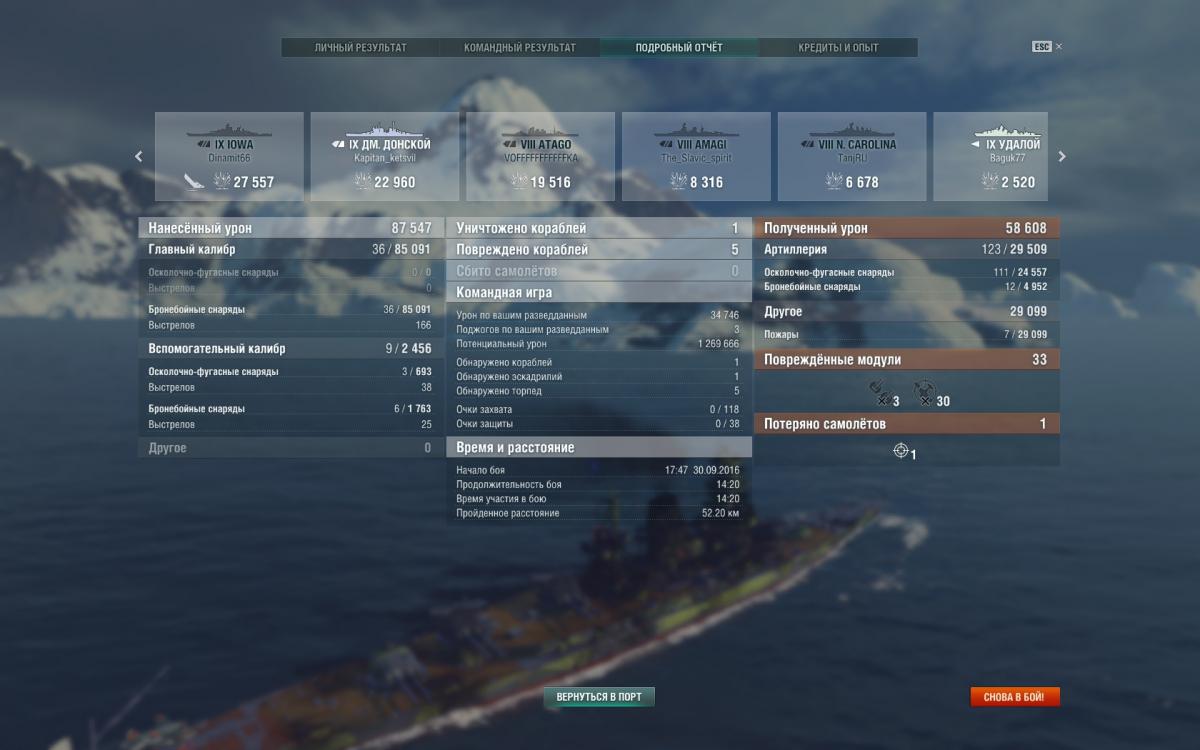This screenshot has height=750, width=1200.
Task: Select the N. Carolina ship card
Action: coord(852,157)
